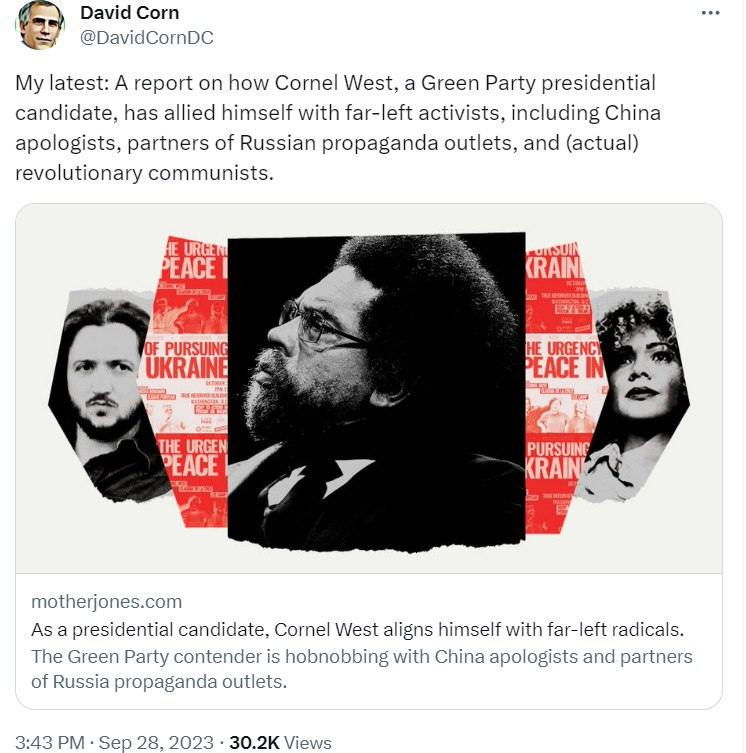
Task: Click the card description about Green Party contender
Action: click(x=362, y=669)
